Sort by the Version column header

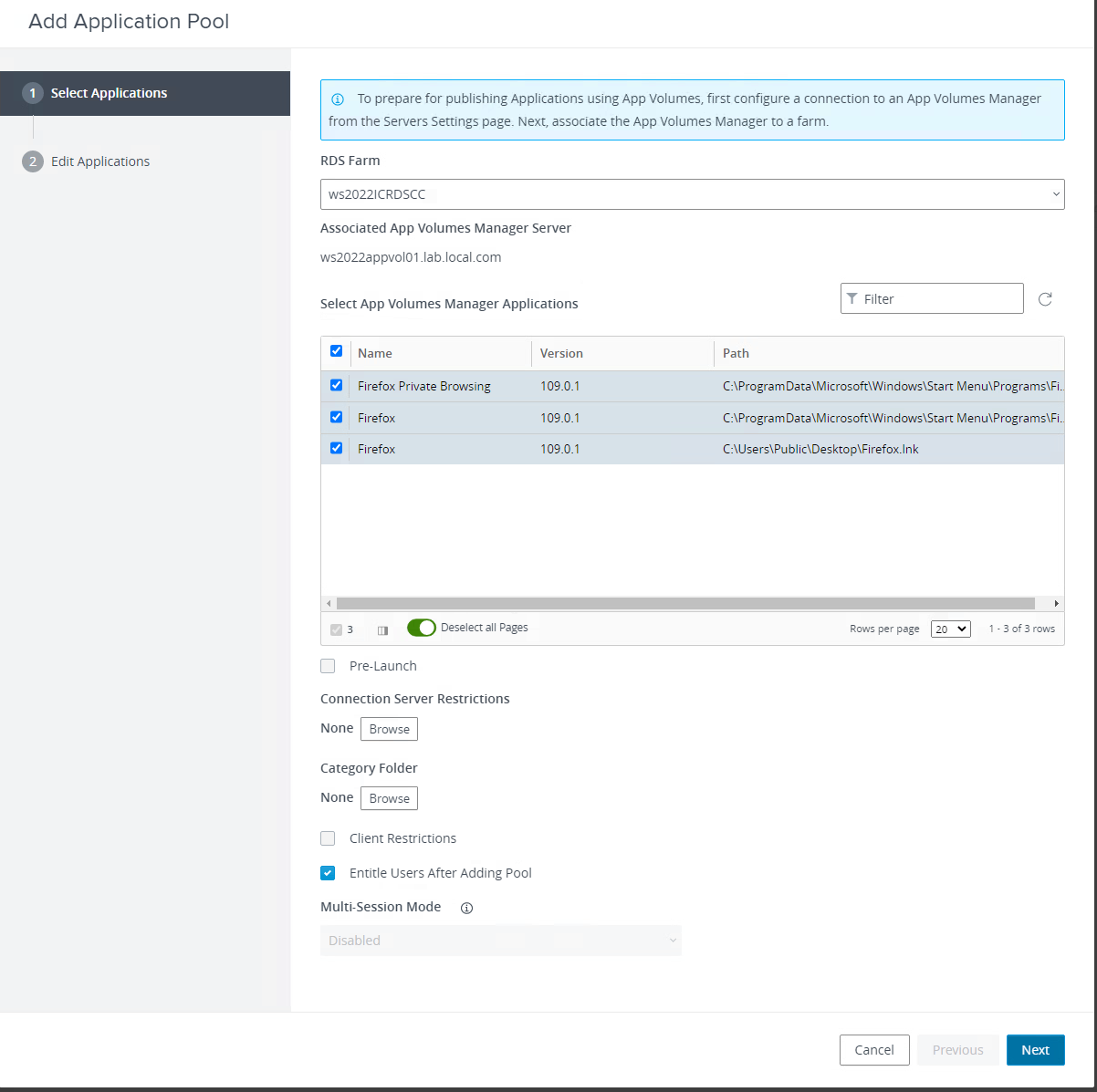click(561, 353)
